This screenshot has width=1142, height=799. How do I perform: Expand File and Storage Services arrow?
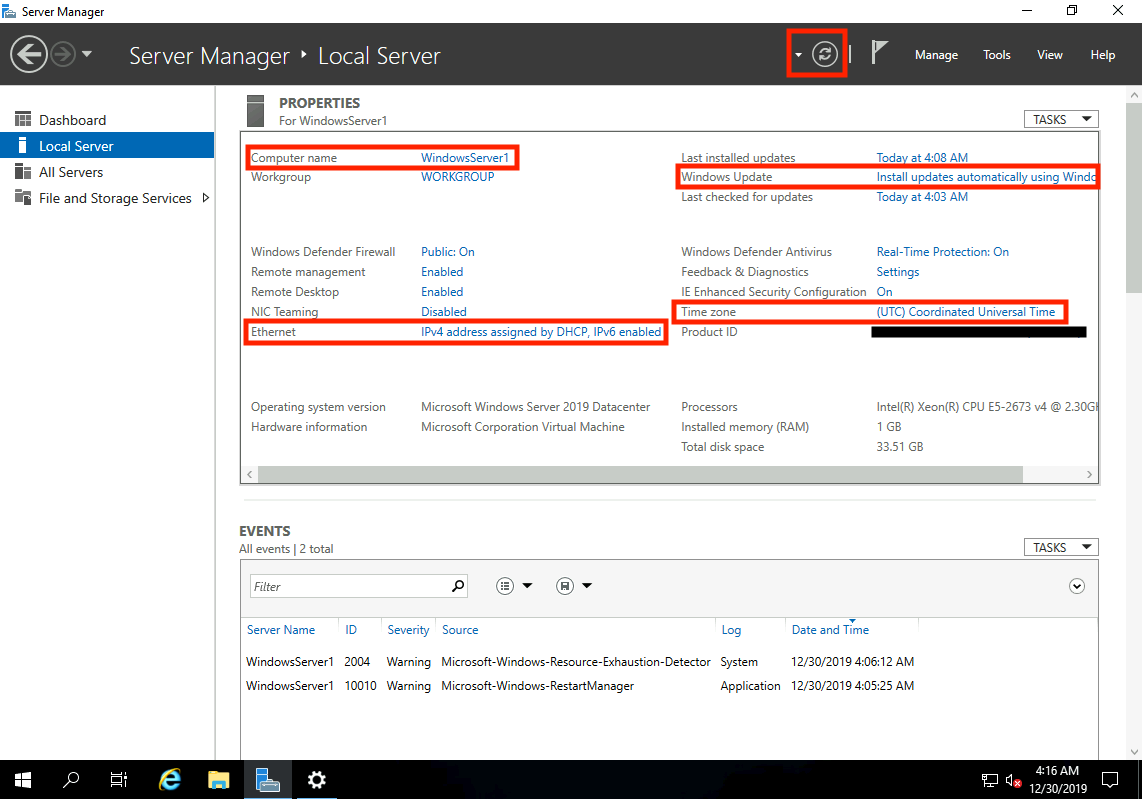tap(206, 198)
